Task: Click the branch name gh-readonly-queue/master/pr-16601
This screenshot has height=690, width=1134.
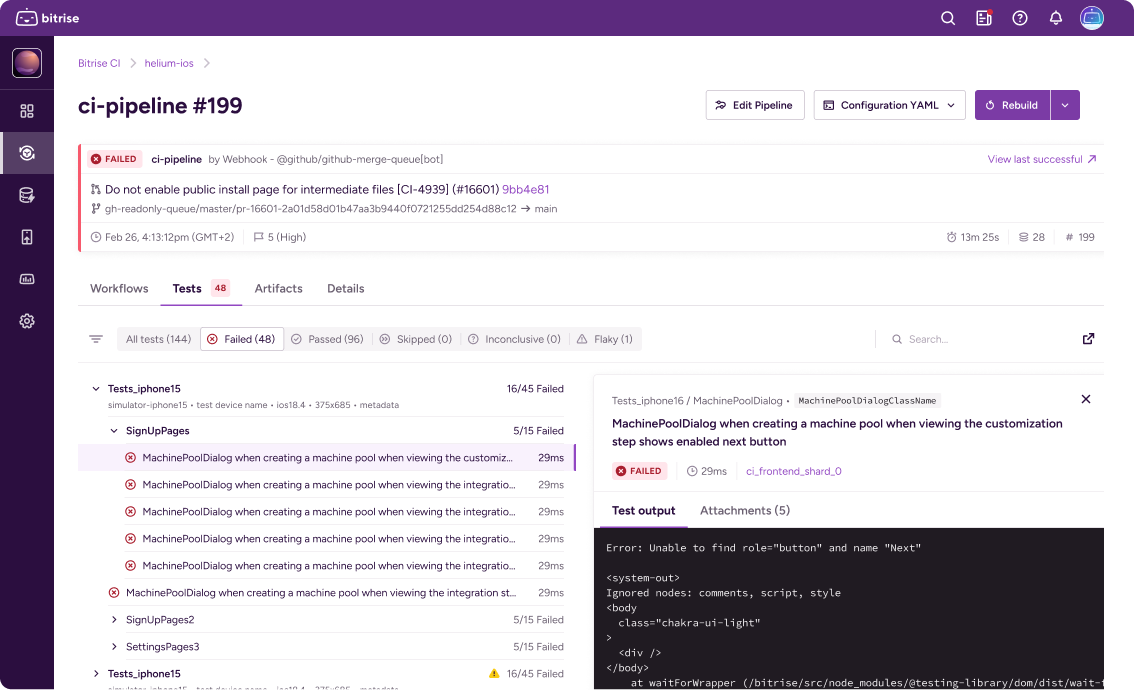Action: pyautogui.click(x=310, y=209)
